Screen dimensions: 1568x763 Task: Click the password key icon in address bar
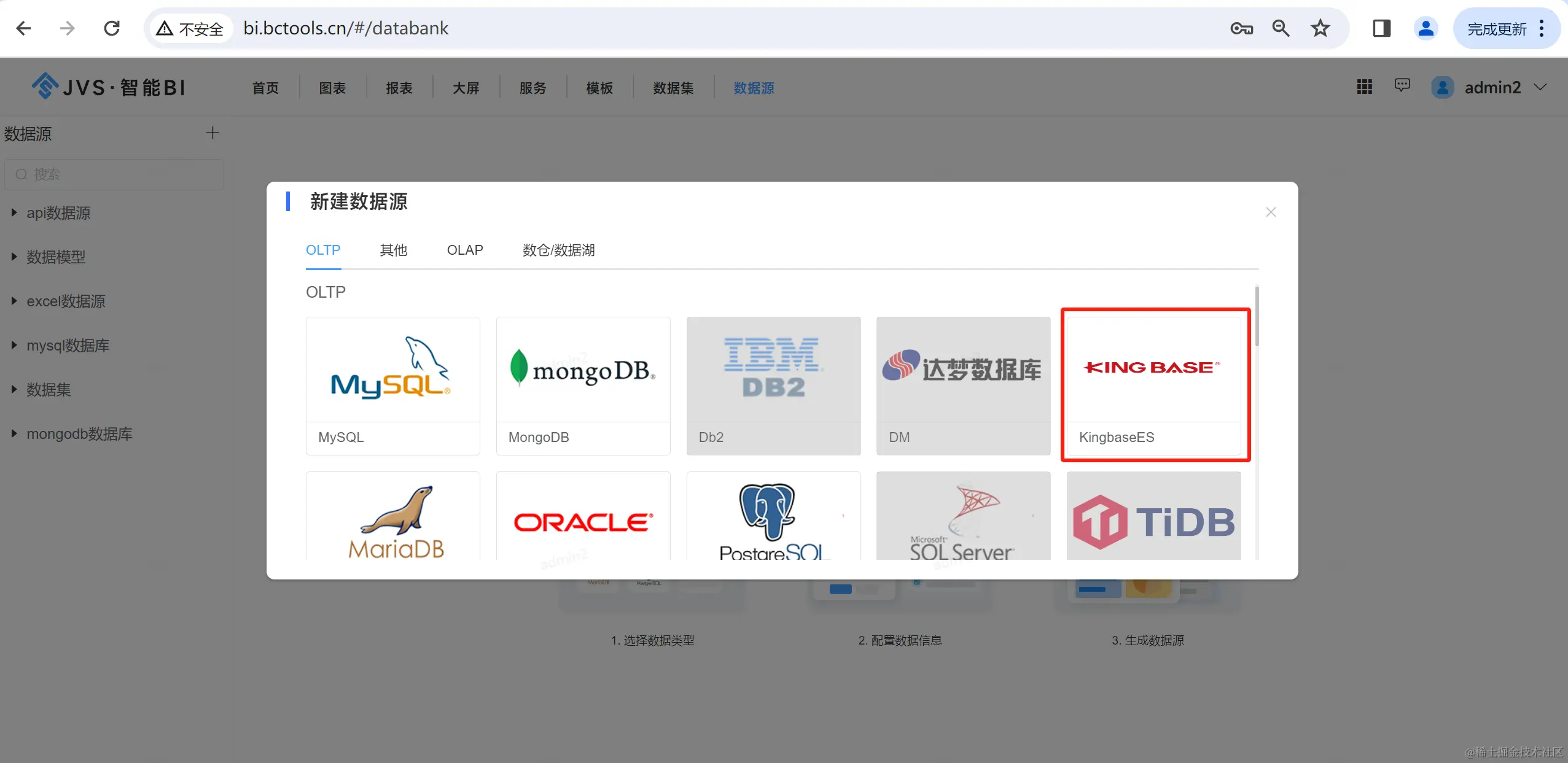point(1241,28)
